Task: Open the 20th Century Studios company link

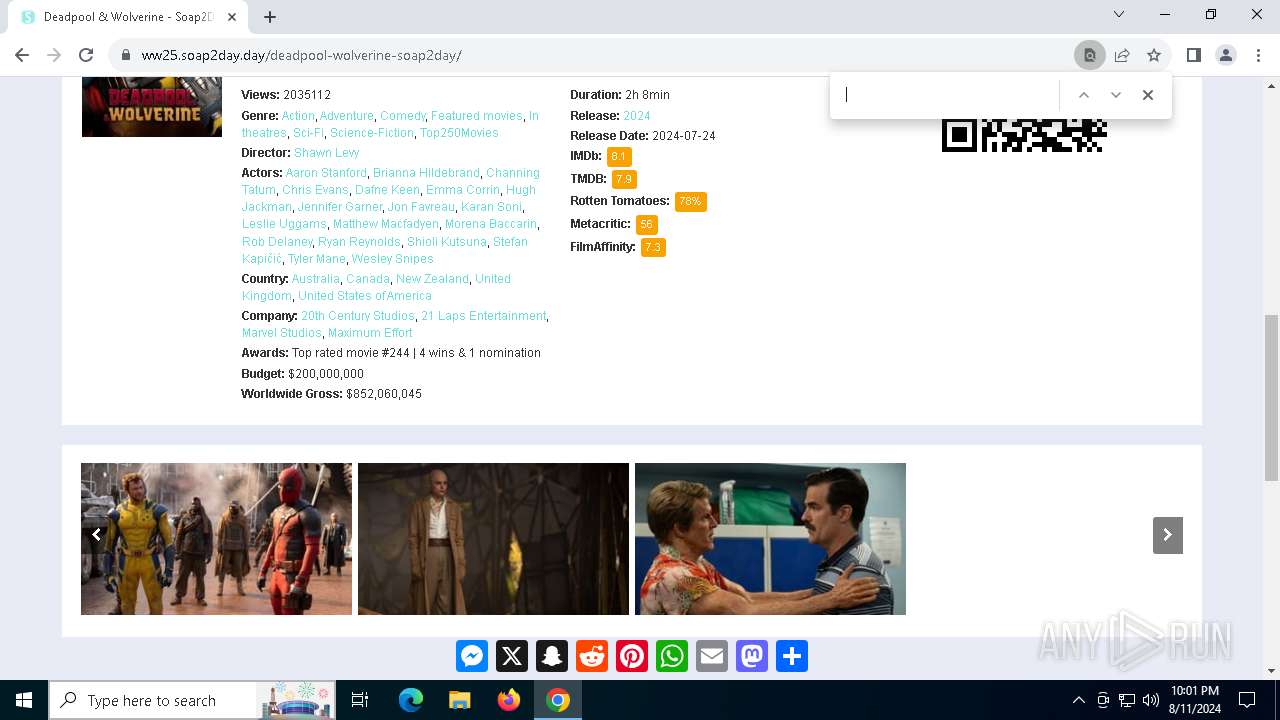Action: (358, 316)
